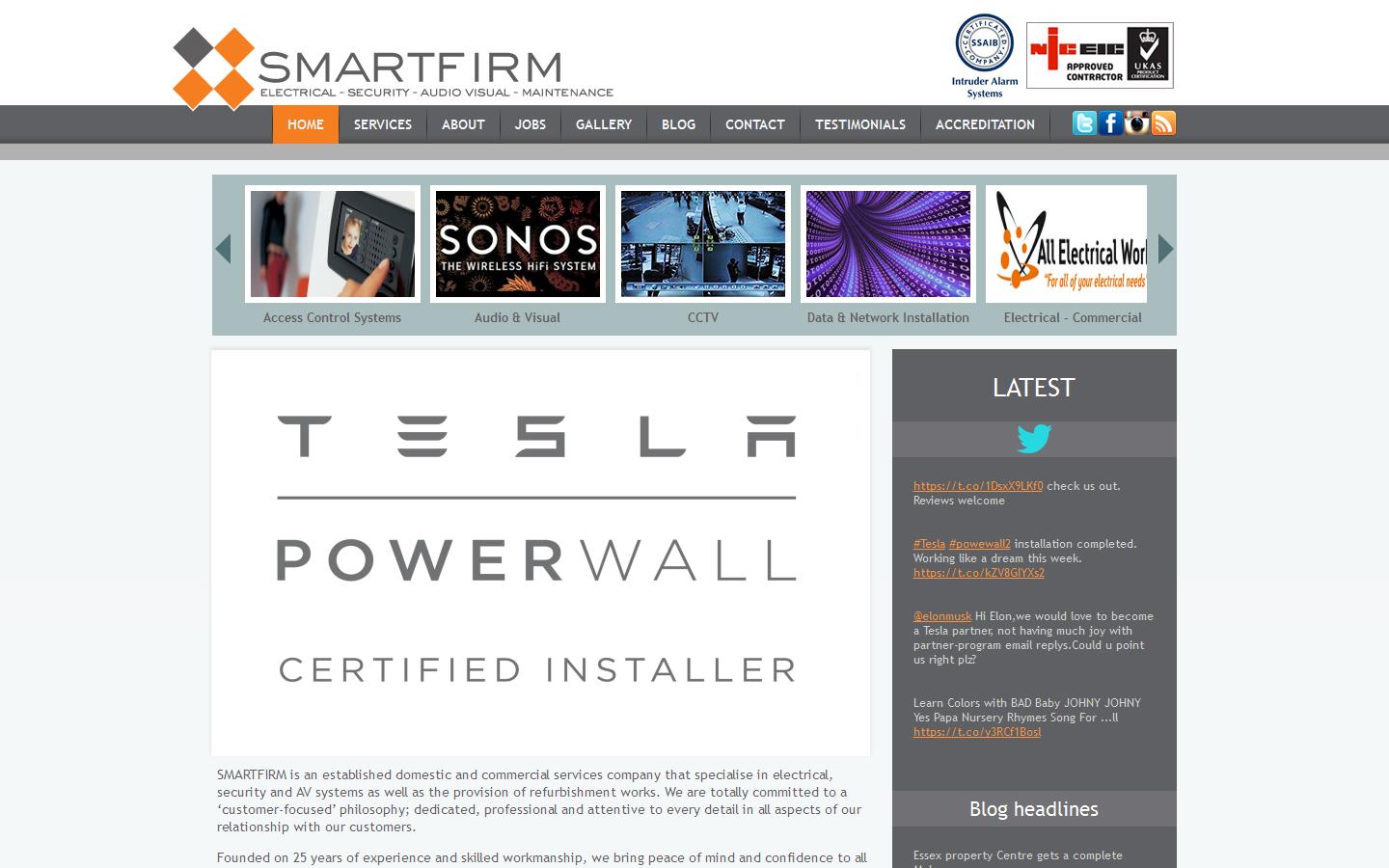
Task: Switch to the GALLERY tab
Action: tap(603, 124)
